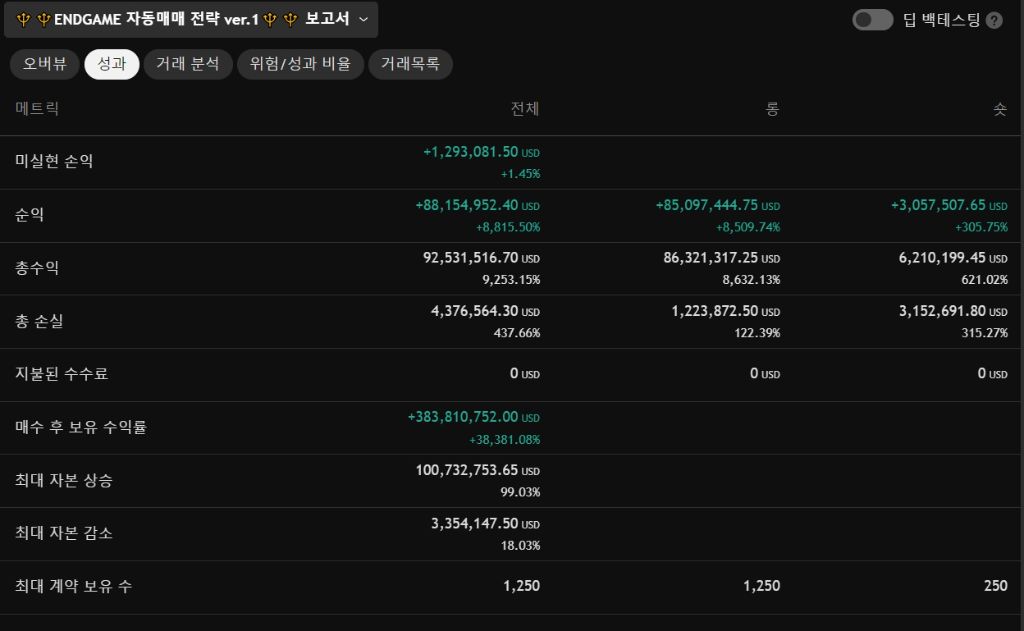Open the 거래 분석 tab
1024x631 pixels.
(x=188, y=64)
